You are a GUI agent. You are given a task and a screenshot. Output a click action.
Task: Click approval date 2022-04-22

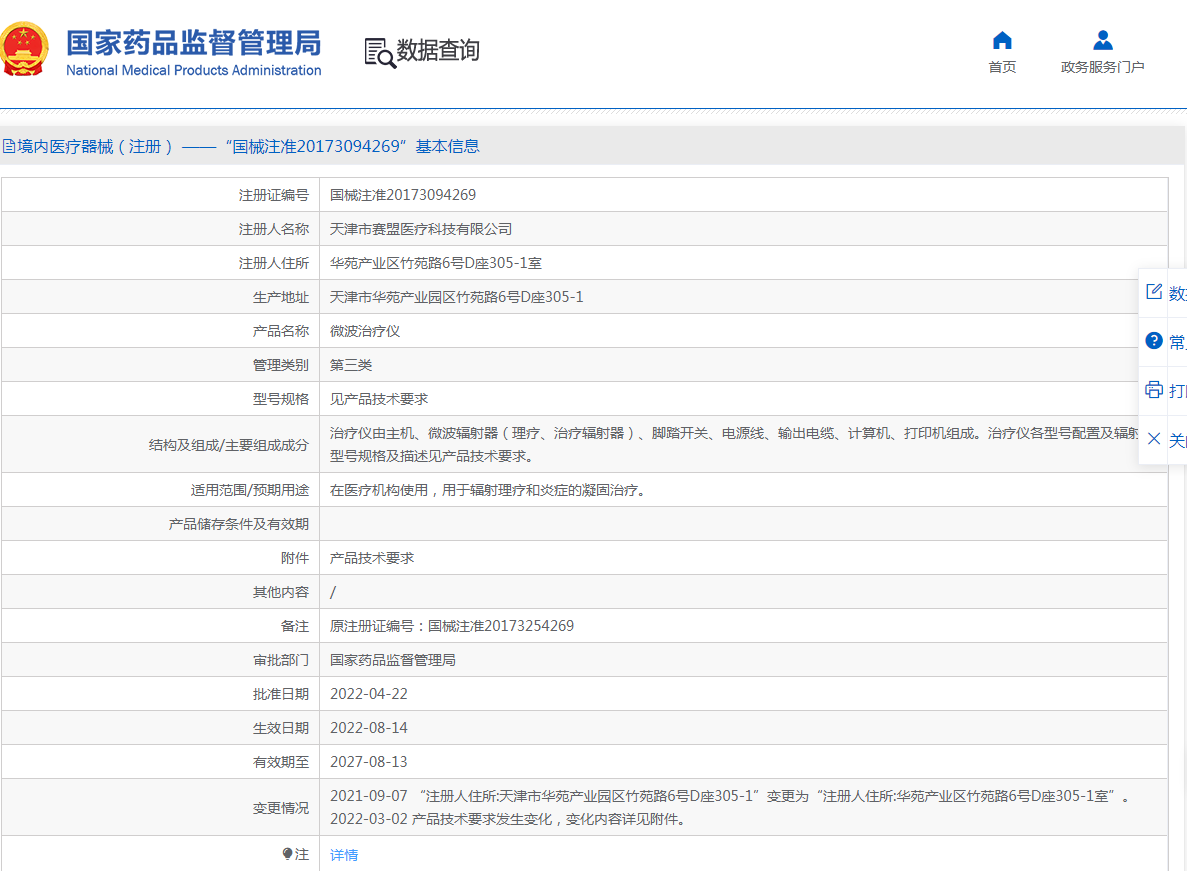[369, 694]
